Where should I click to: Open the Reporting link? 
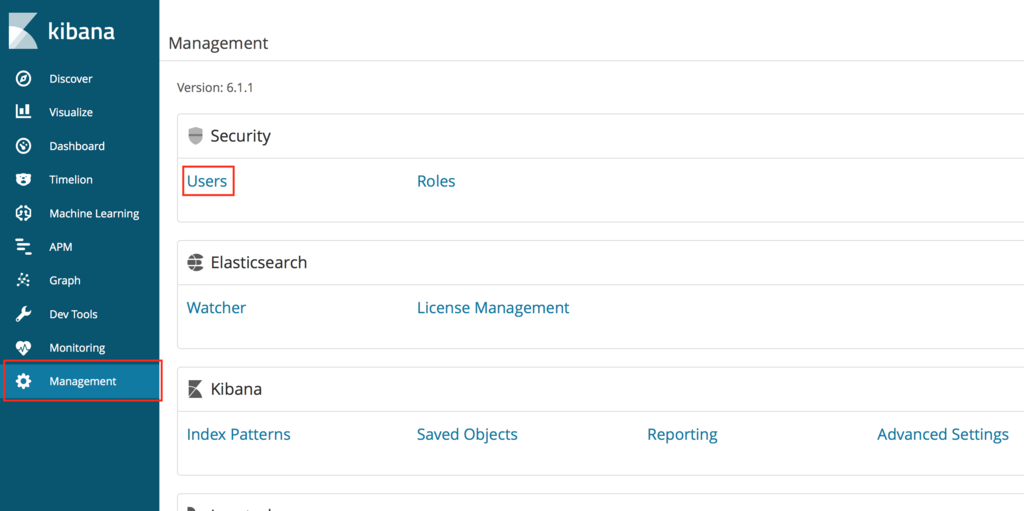(x=682, y=435)
